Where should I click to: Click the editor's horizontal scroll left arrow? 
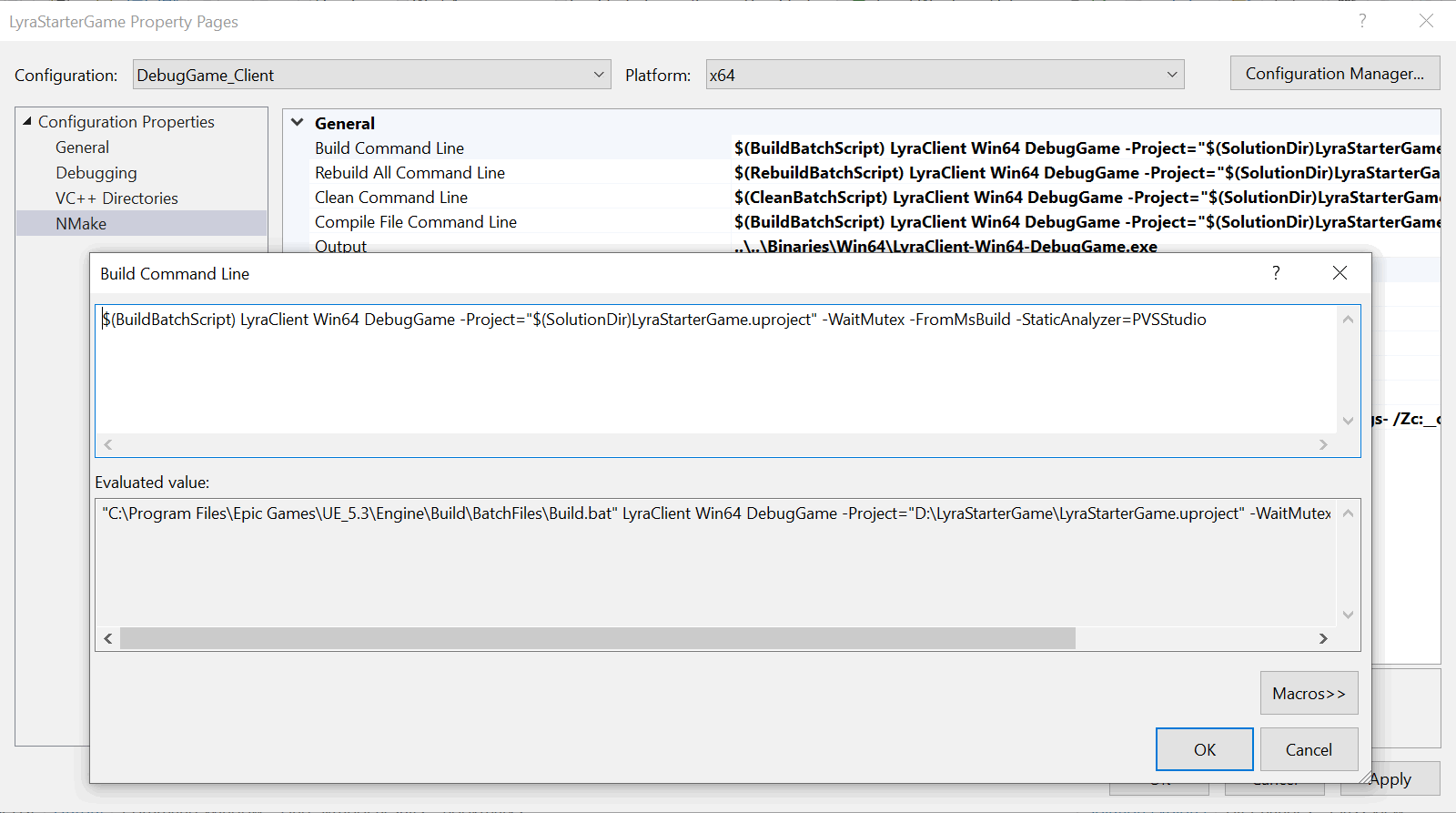(108, 444)
